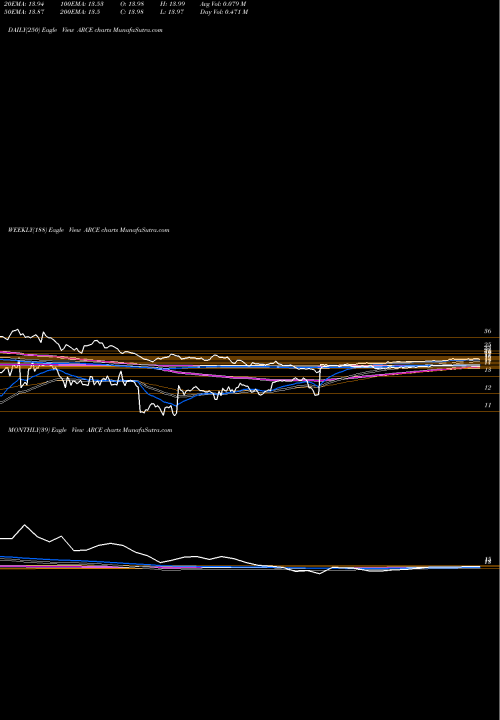500x720 pixels.
Task: Click the open price 'O:' value
Action: point(132,4)
